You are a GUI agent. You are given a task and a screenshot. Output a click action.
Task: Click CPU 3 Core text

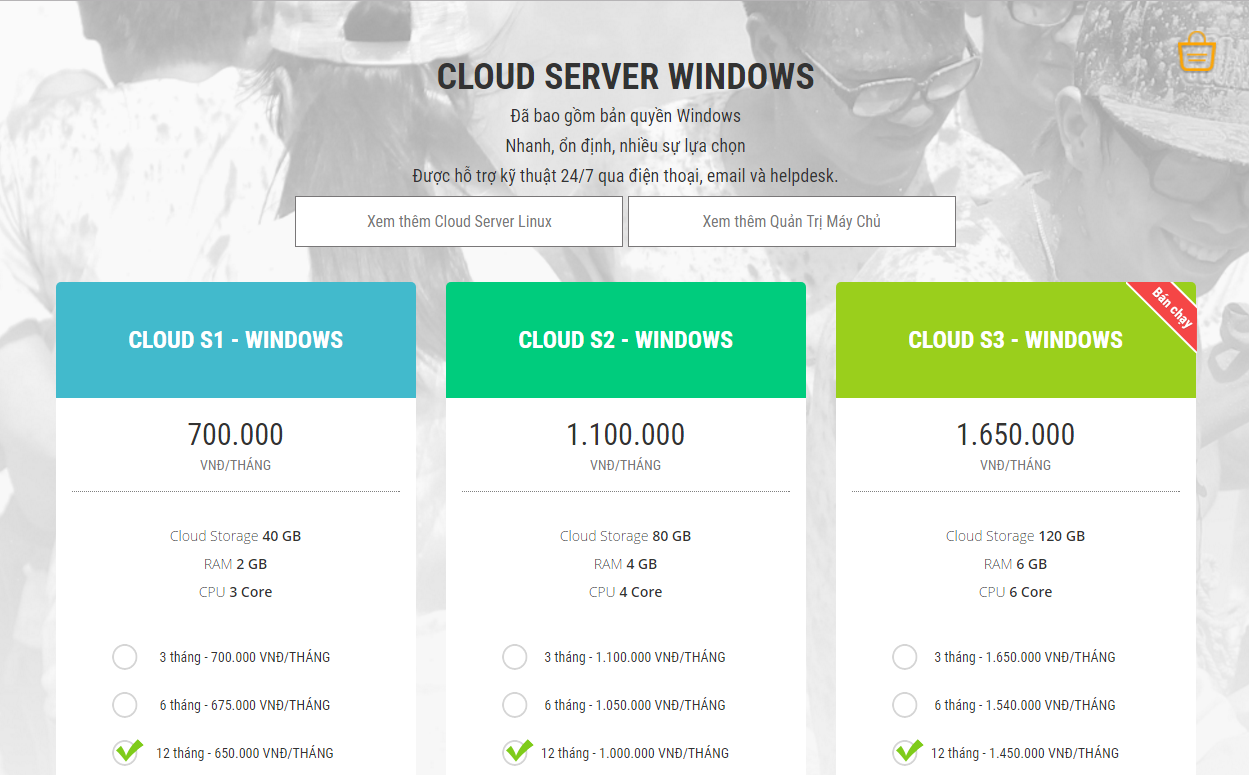click(x=236, y=592)
